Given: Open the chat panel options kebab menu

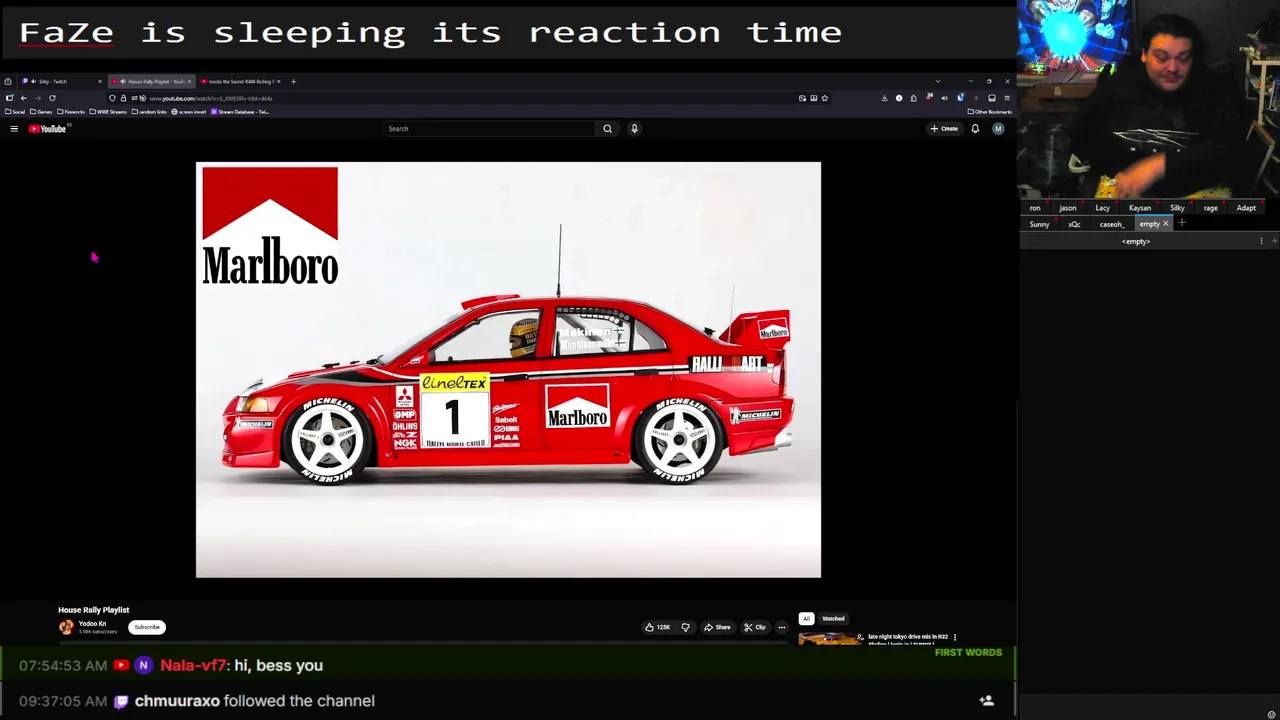Looking at the screenshot, I should click(1261, 241).
